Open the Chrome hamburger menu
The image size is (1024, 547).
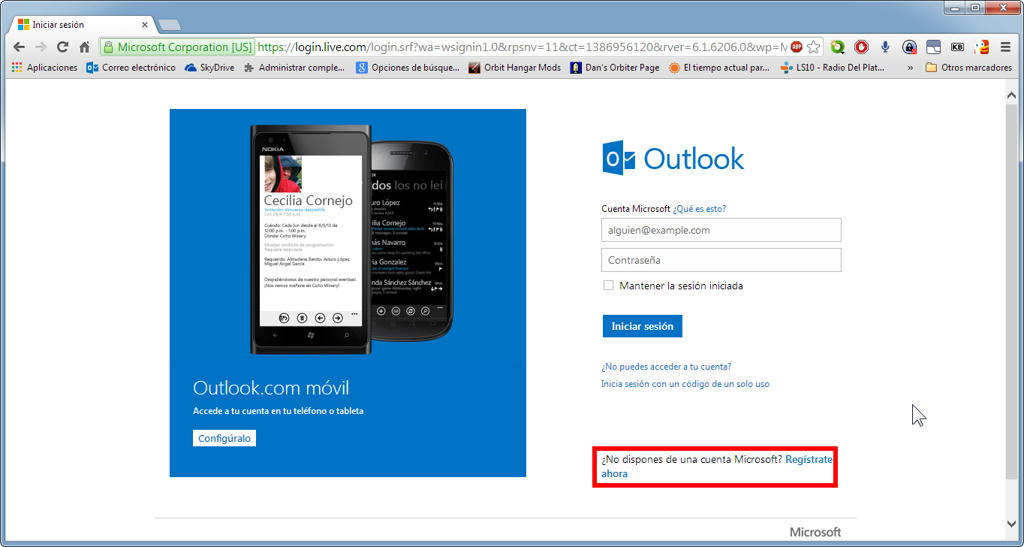click(x=1006, y=47)
